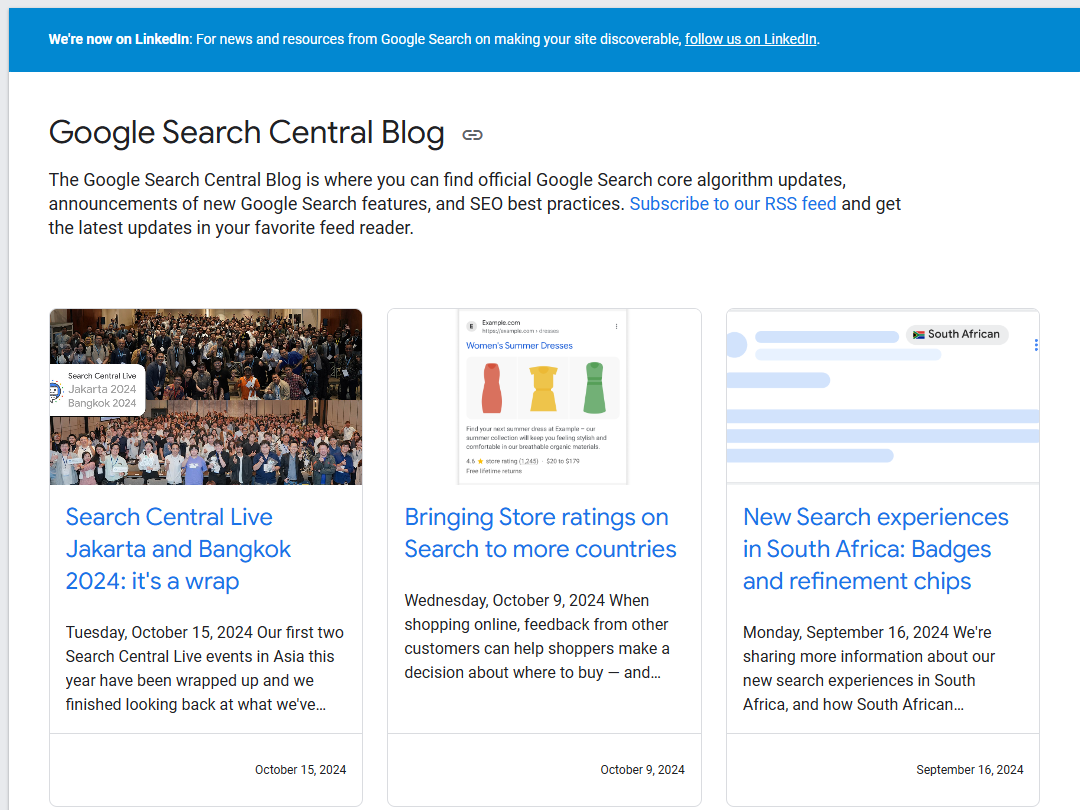Click the blue avatar circle in South Africa mockup
The image size is (1080, 810).
pyautogui.click(x=736, y=344)
